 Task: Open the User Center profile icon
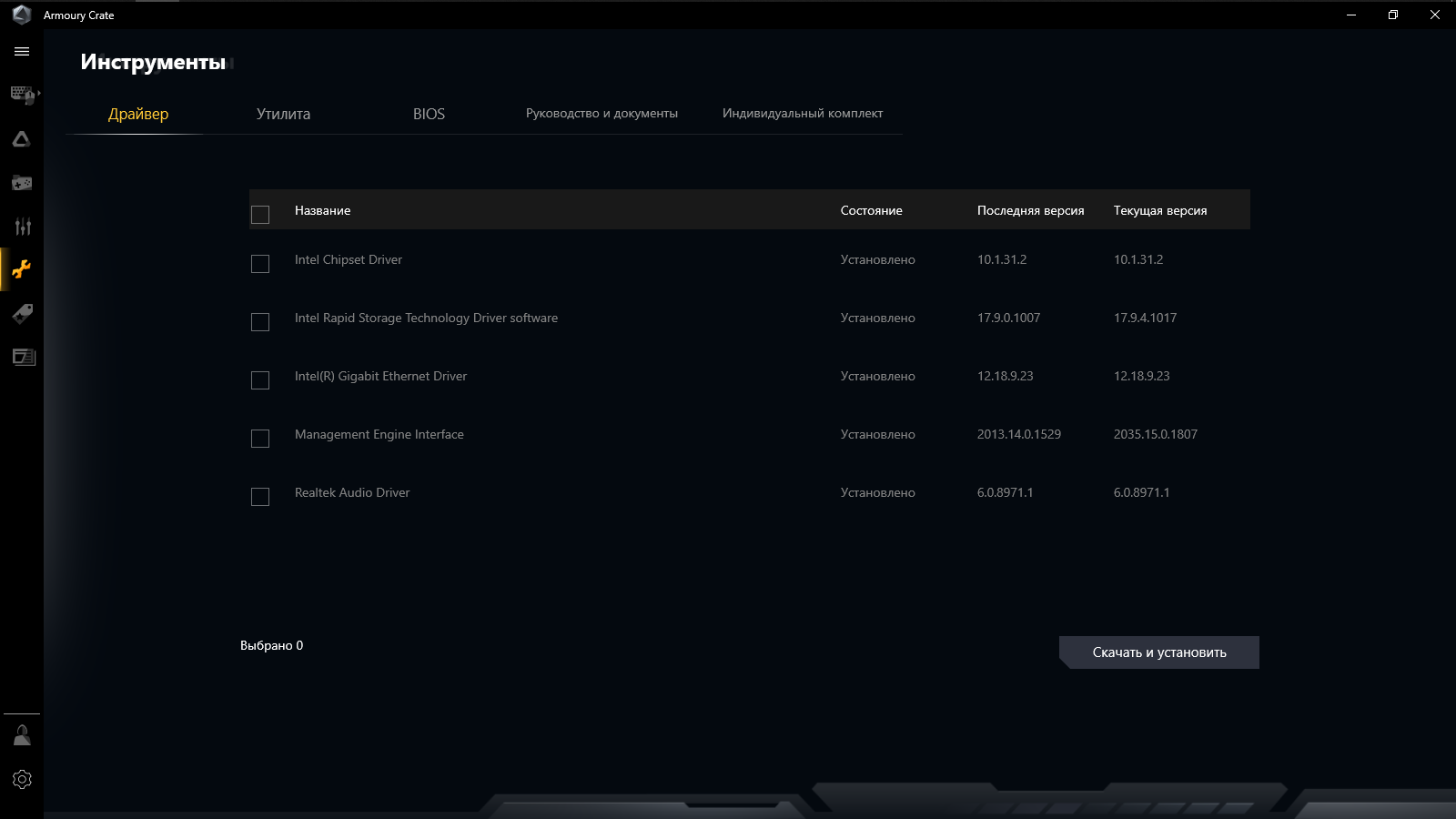[22, 735]
